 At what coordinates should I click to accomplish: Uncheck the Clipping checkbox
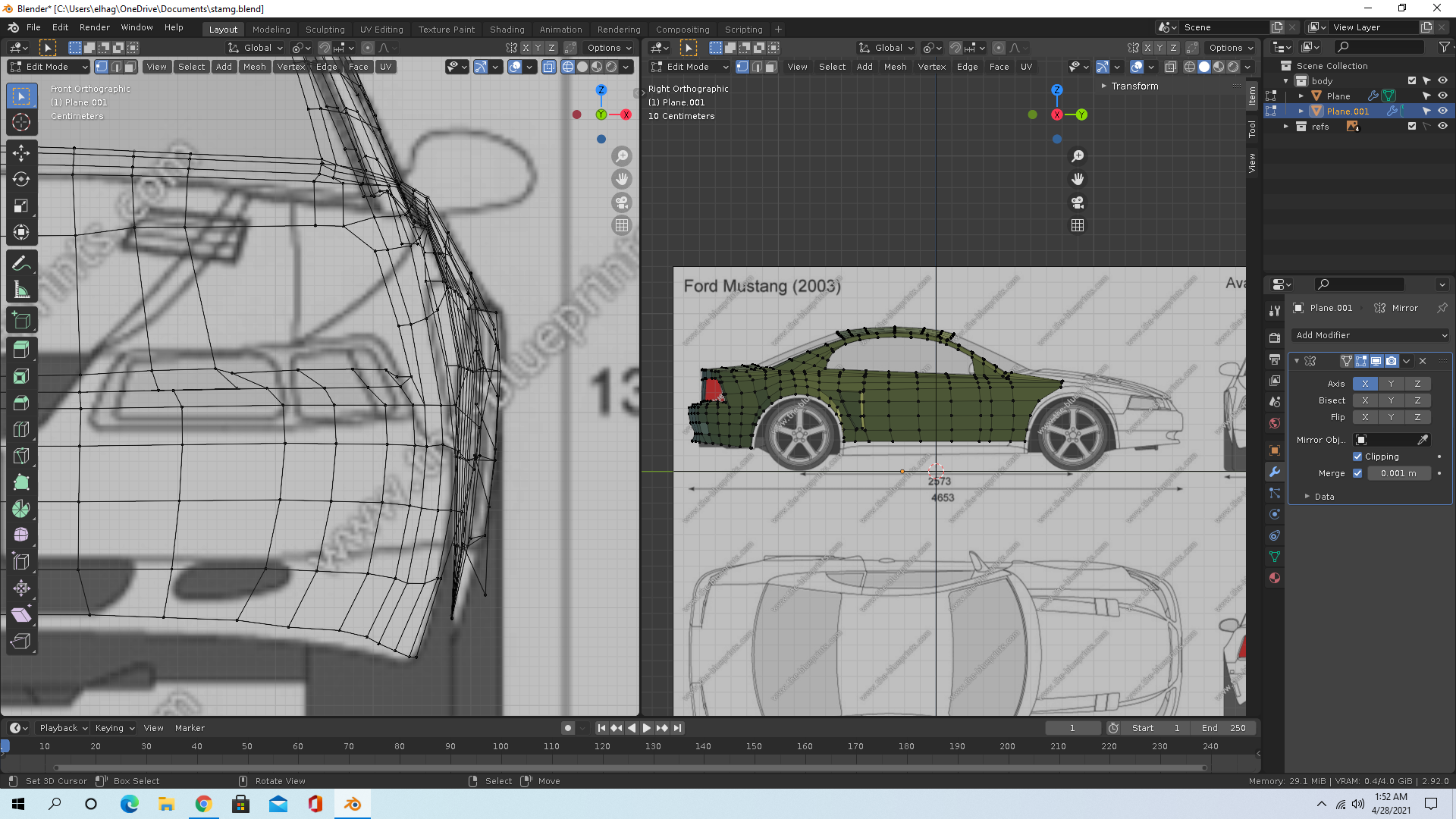tap(1357, 457)
